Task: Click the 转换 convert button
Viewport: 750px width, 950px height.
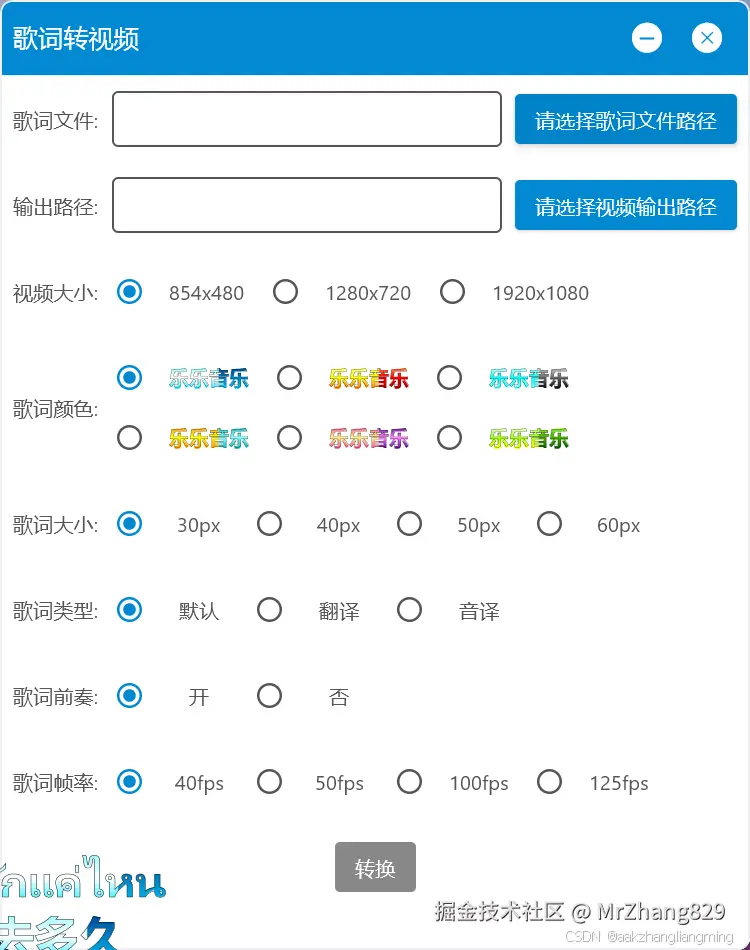Action: point(375,867)
